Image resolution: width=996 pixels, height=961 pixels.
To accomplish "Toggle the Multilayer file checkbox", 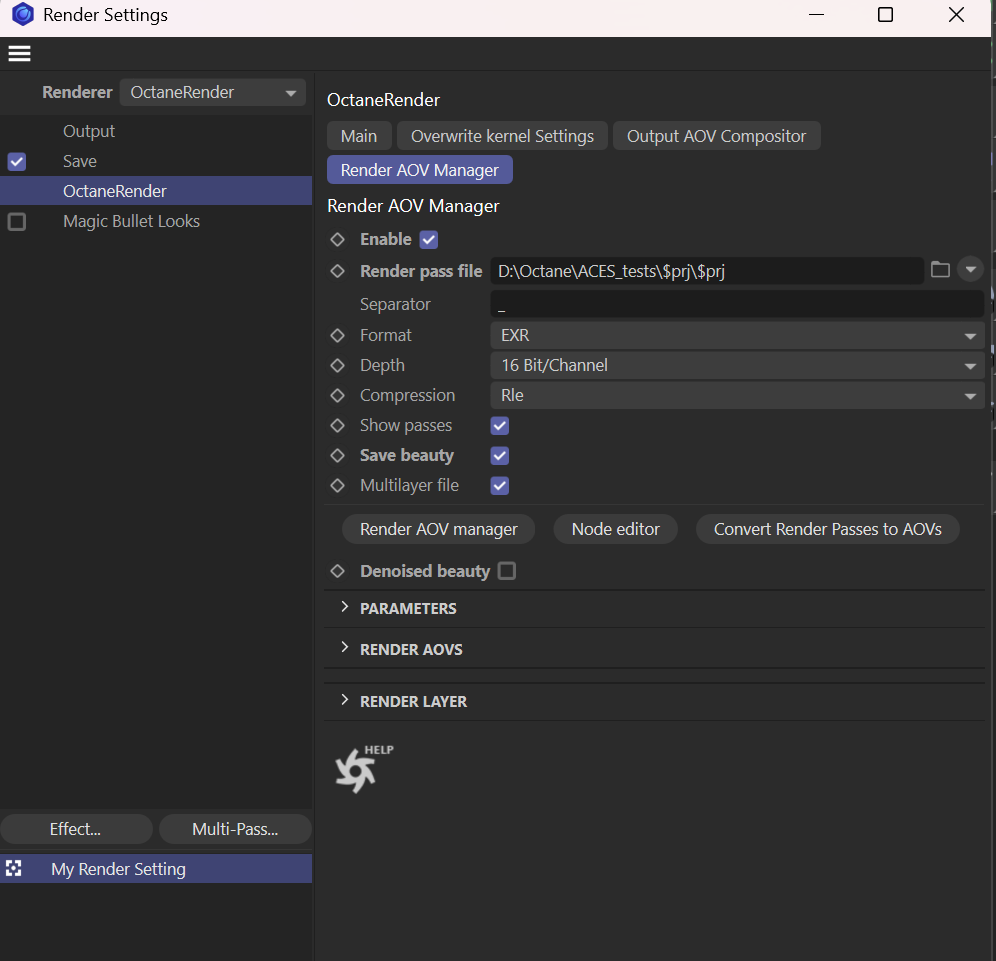I will click(500, 486).
